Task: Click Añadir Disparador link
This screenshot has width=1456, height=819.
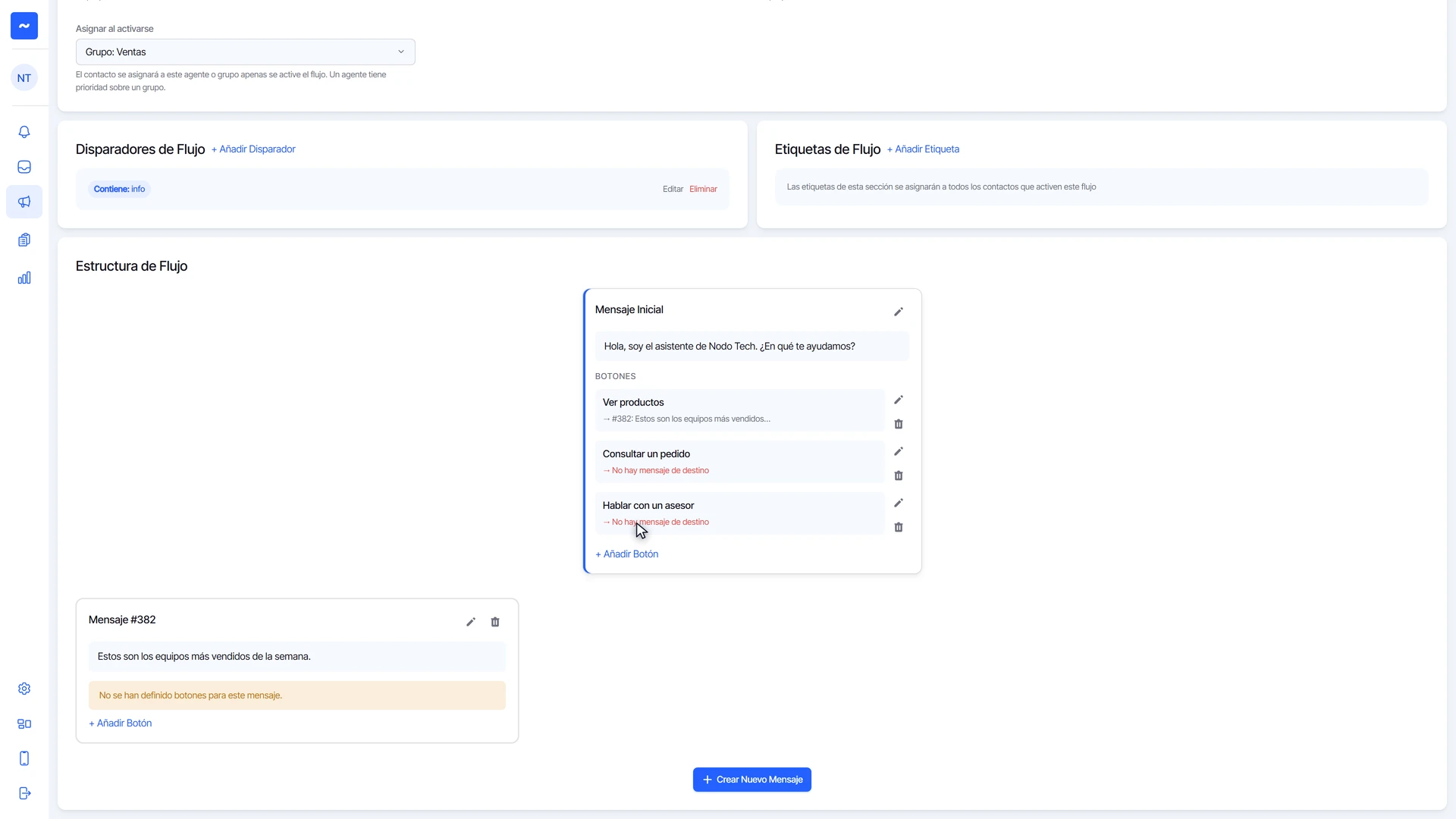Action: click(x=253, y=149)
